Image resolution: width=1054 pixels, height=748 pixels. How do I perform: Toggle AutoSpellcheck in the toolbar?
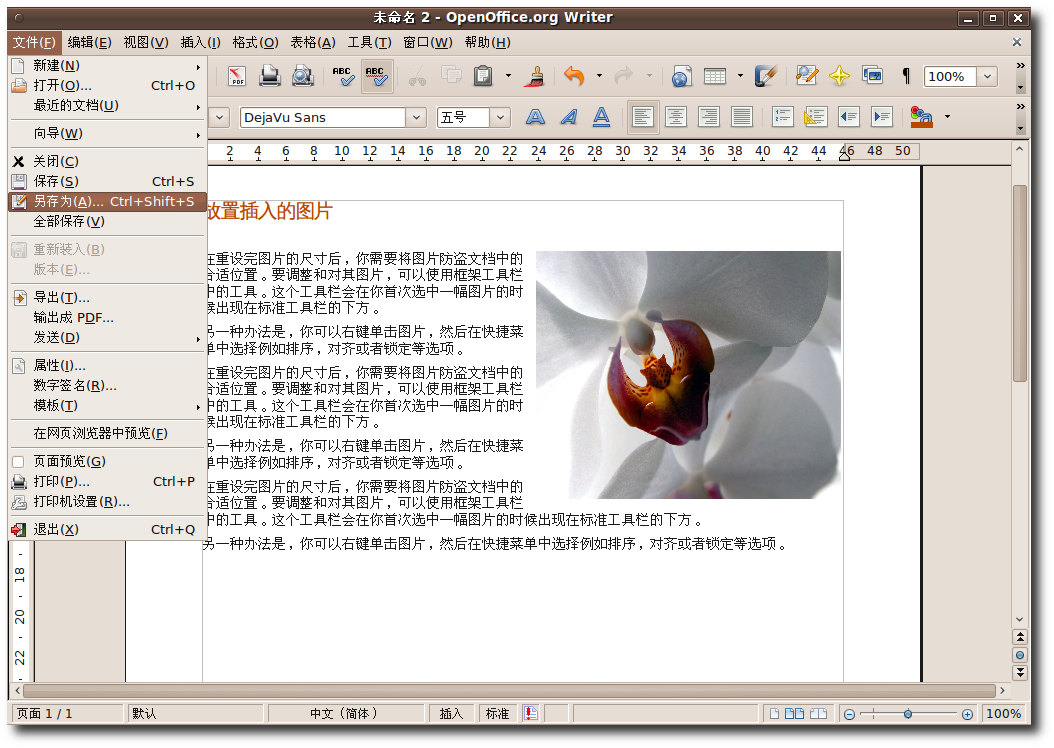(376, 76)
